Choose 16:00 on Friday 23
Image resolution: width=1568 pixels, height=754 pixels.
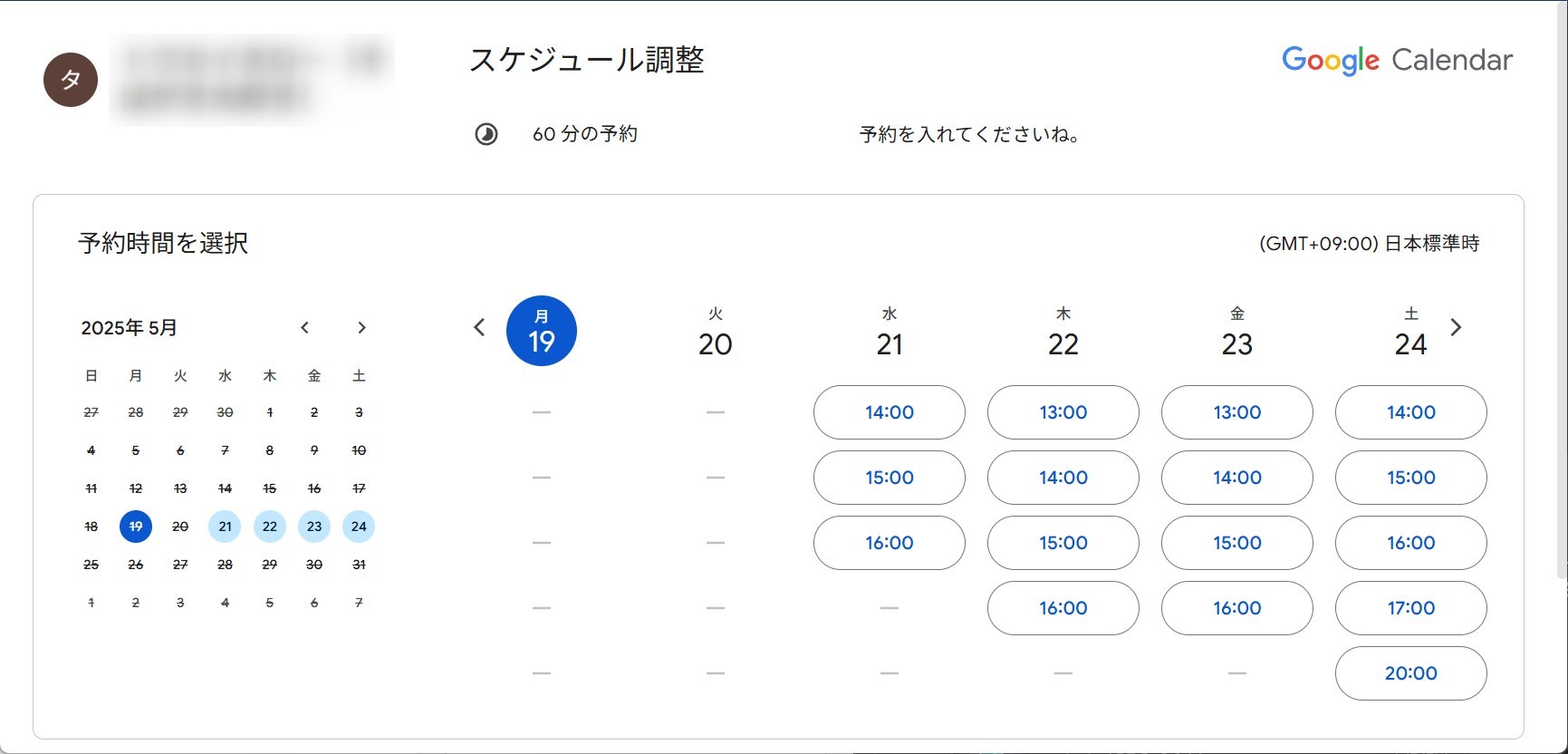(1236, 608)
